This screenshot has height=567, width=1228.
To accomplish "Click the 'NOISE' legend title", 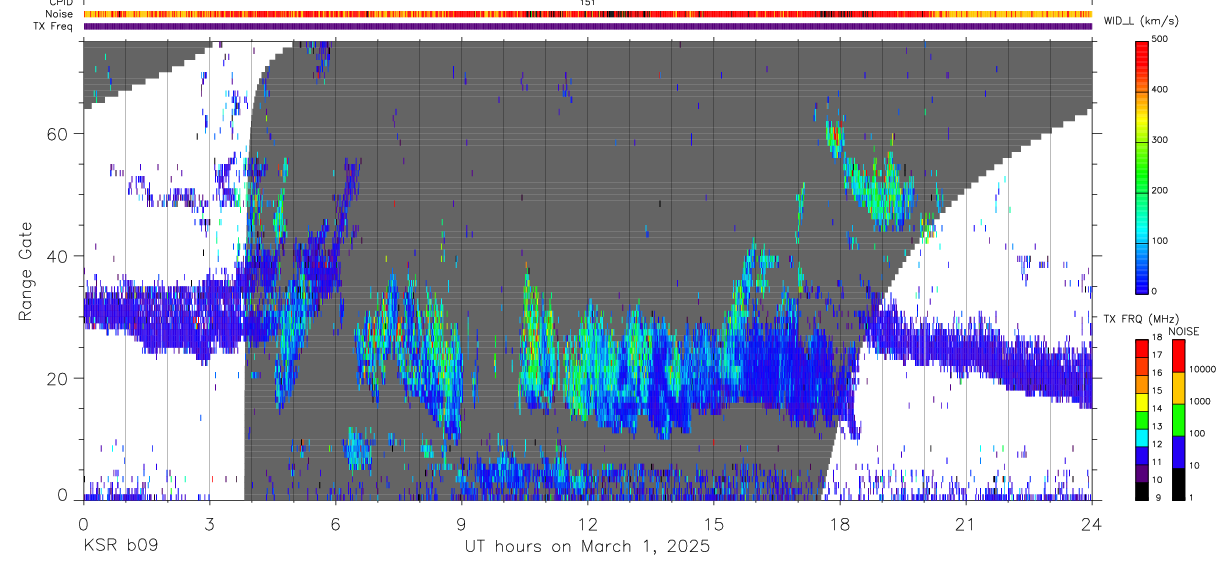I will tap(1183, 331).
